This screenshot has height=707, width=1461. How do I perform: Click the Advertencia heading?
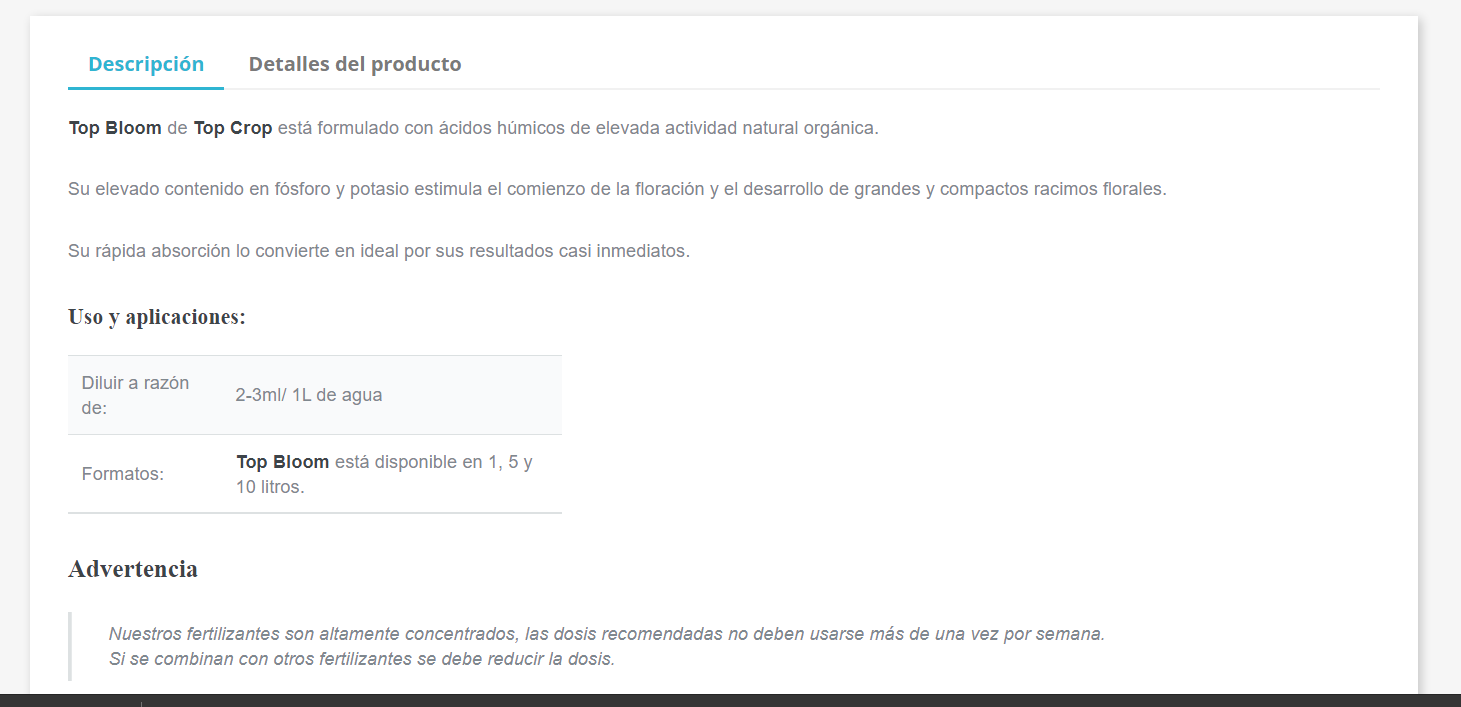(x=133, y=569)
